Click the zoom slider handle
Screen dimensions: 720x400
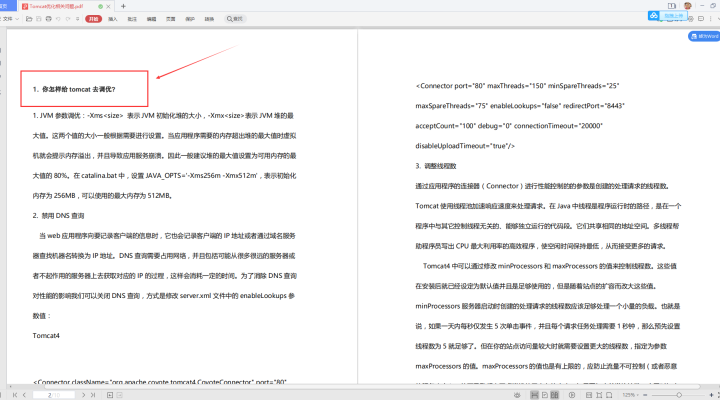(x=679, y=395)
